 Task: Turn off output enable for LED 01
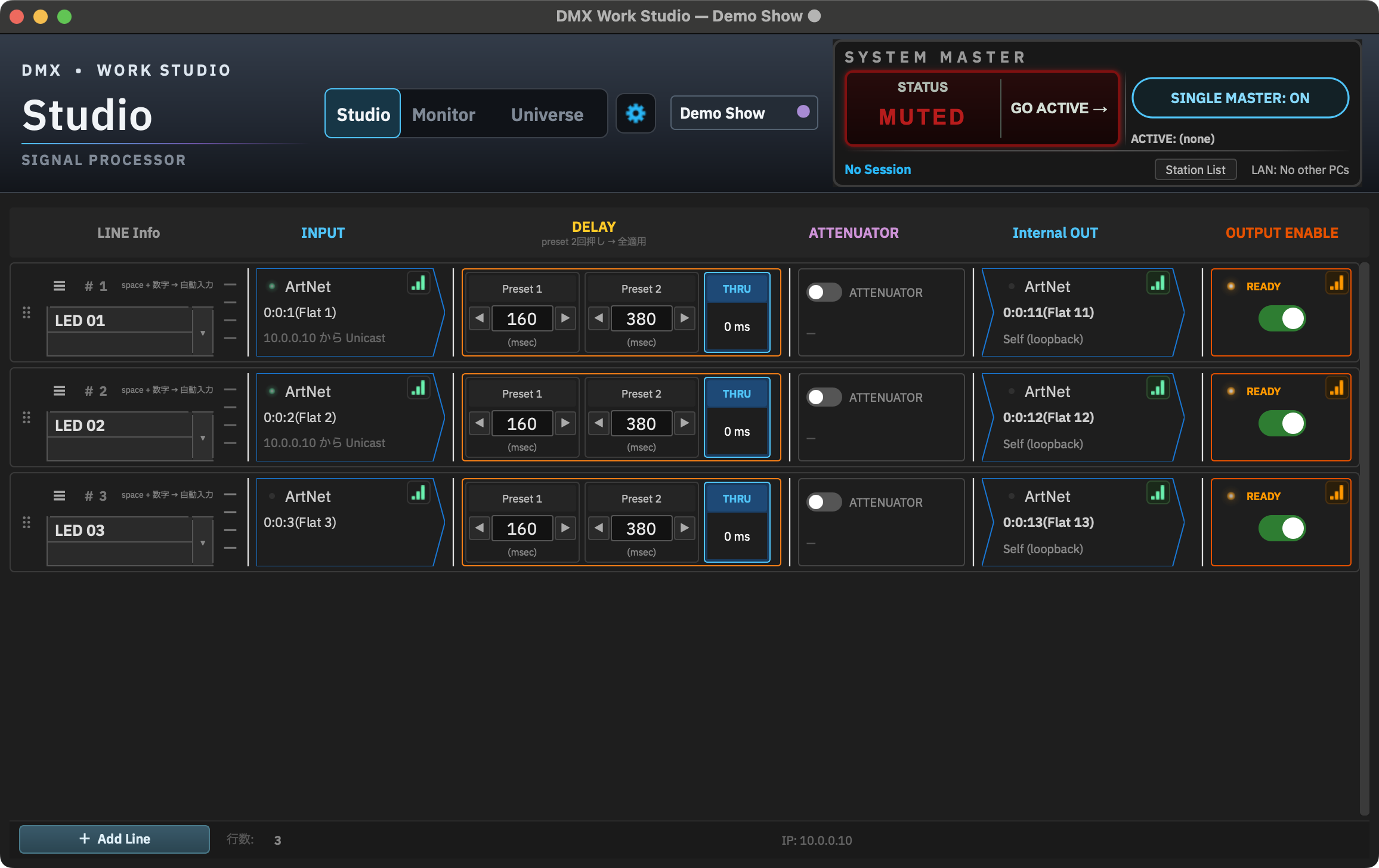pyautogui.click(x=1282, y=318)
